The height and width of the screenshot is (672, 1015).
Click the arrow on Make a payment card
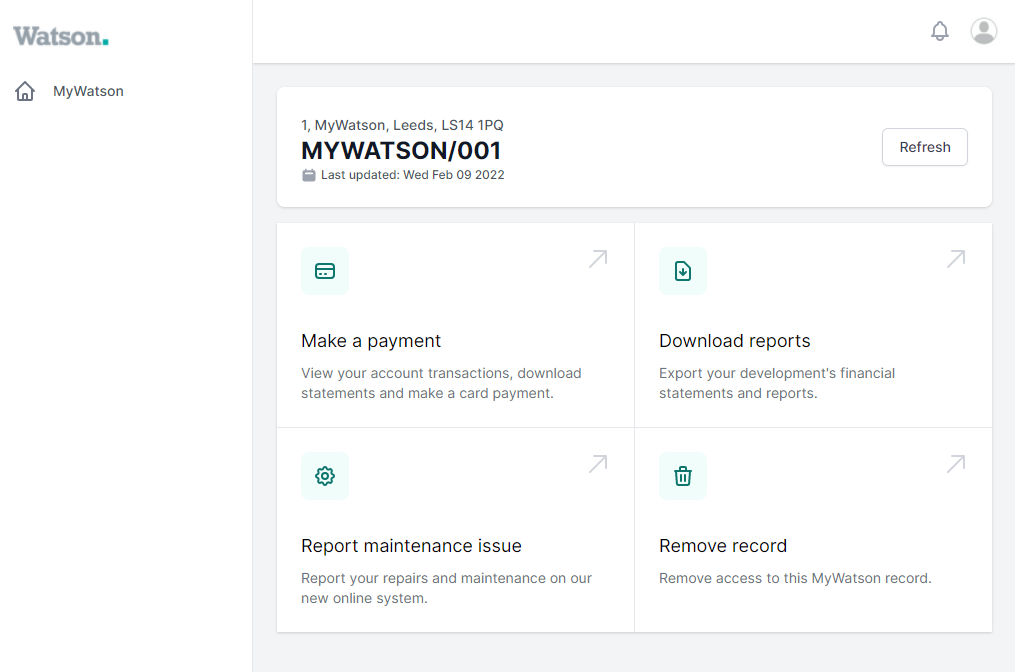click(x=597, y=259)
